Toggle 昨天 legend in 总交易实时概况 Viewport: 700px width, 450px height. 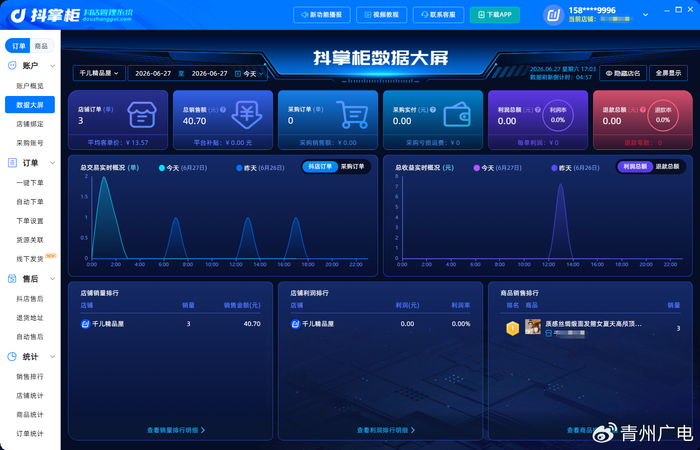click(x=260, y=168)
